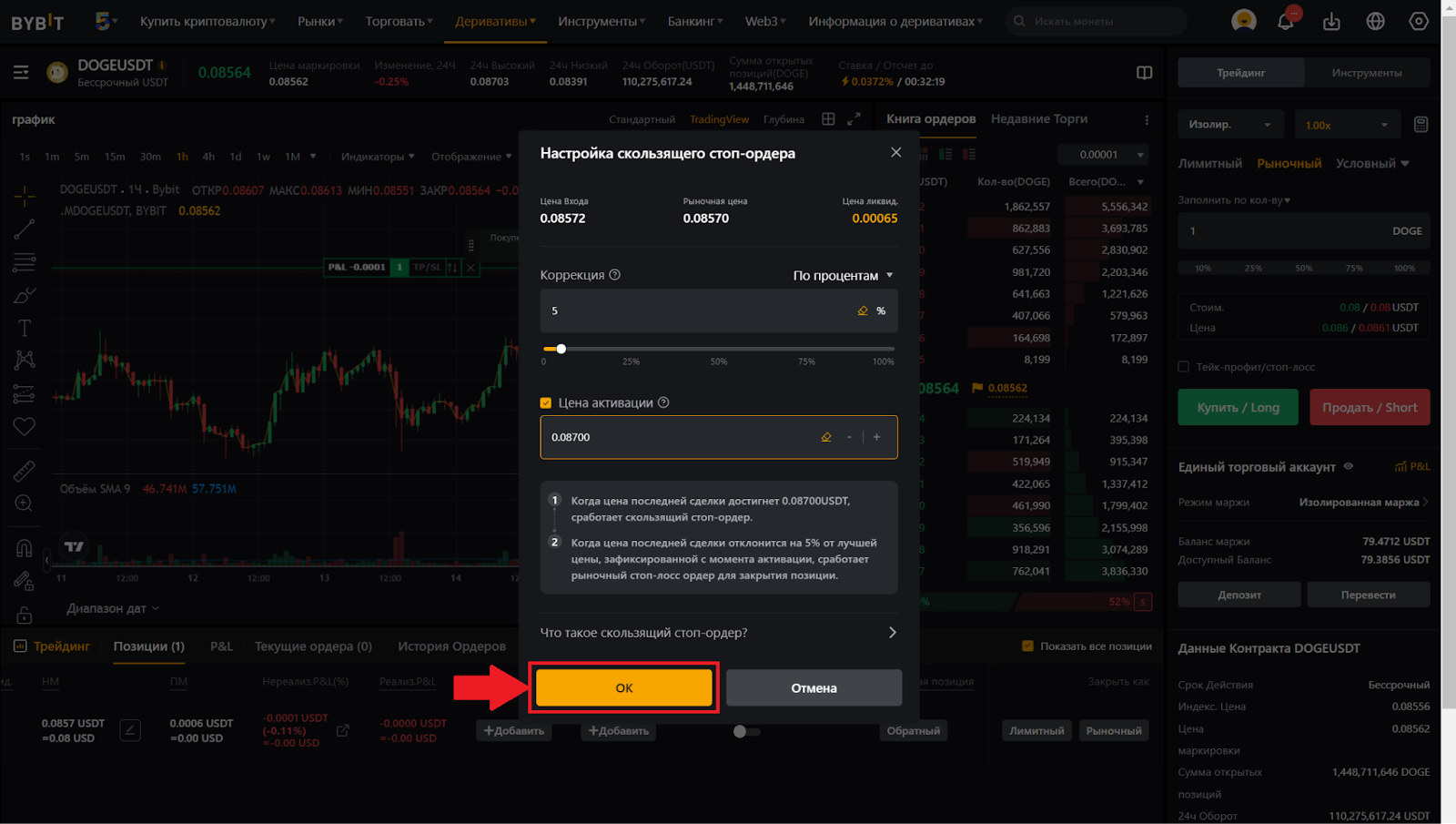Open the settings hexagon icon in header
The image size is (1456, 824).
click(x=1419, y=21)
